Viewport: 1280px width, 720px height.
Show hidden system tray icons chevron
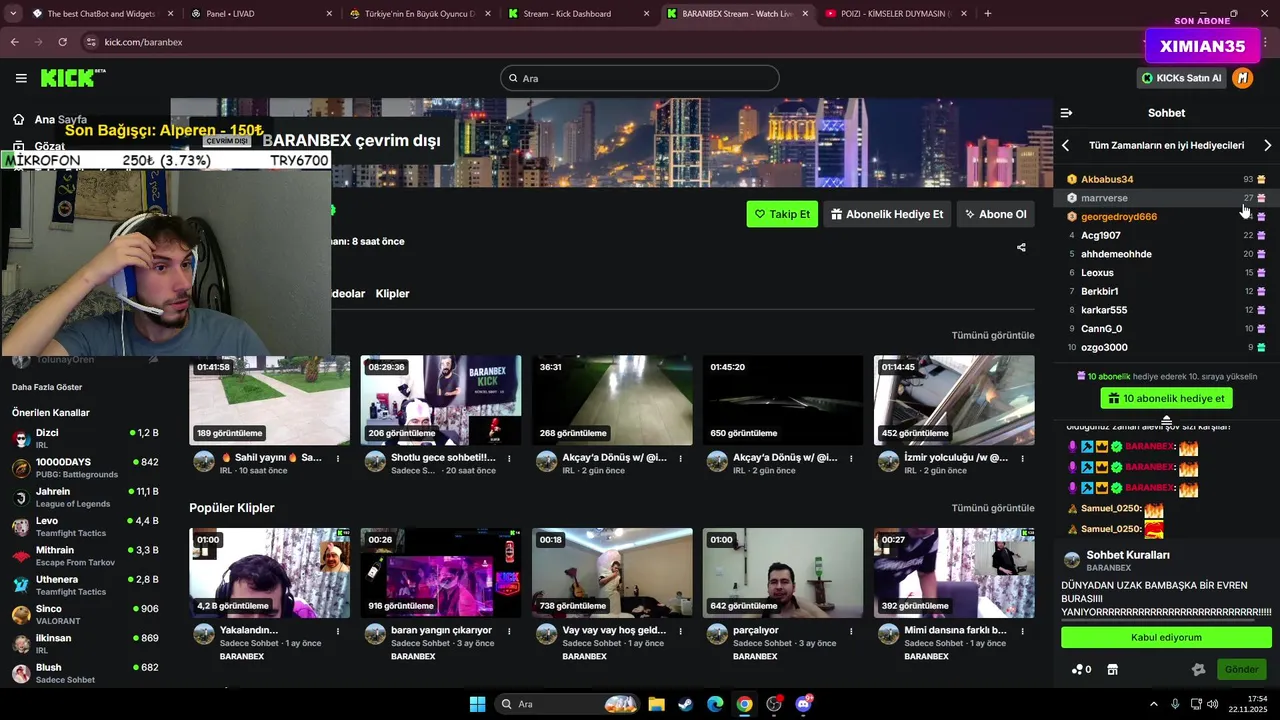click(x=1153, y=704)
